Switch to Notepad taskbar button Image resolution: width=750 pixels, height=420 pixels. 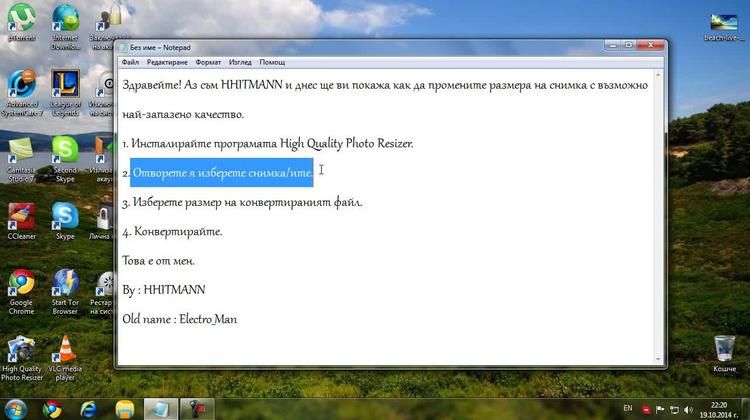coord(161,409)
